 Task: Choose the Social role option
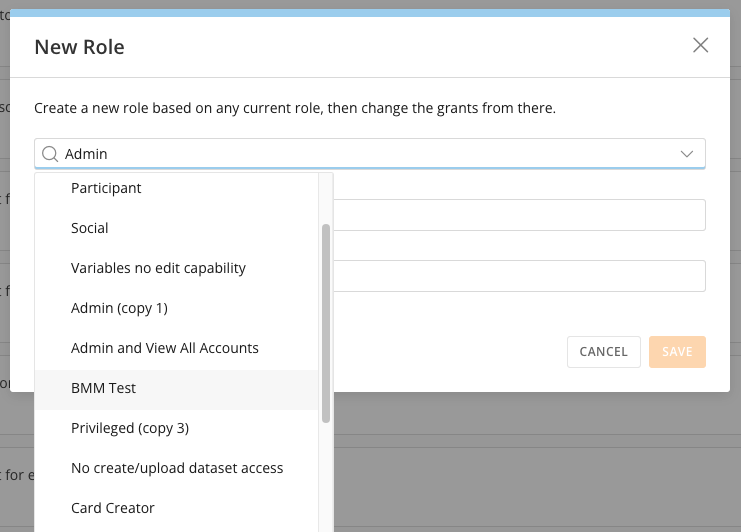pyautogui.click(x=90, y=228)
